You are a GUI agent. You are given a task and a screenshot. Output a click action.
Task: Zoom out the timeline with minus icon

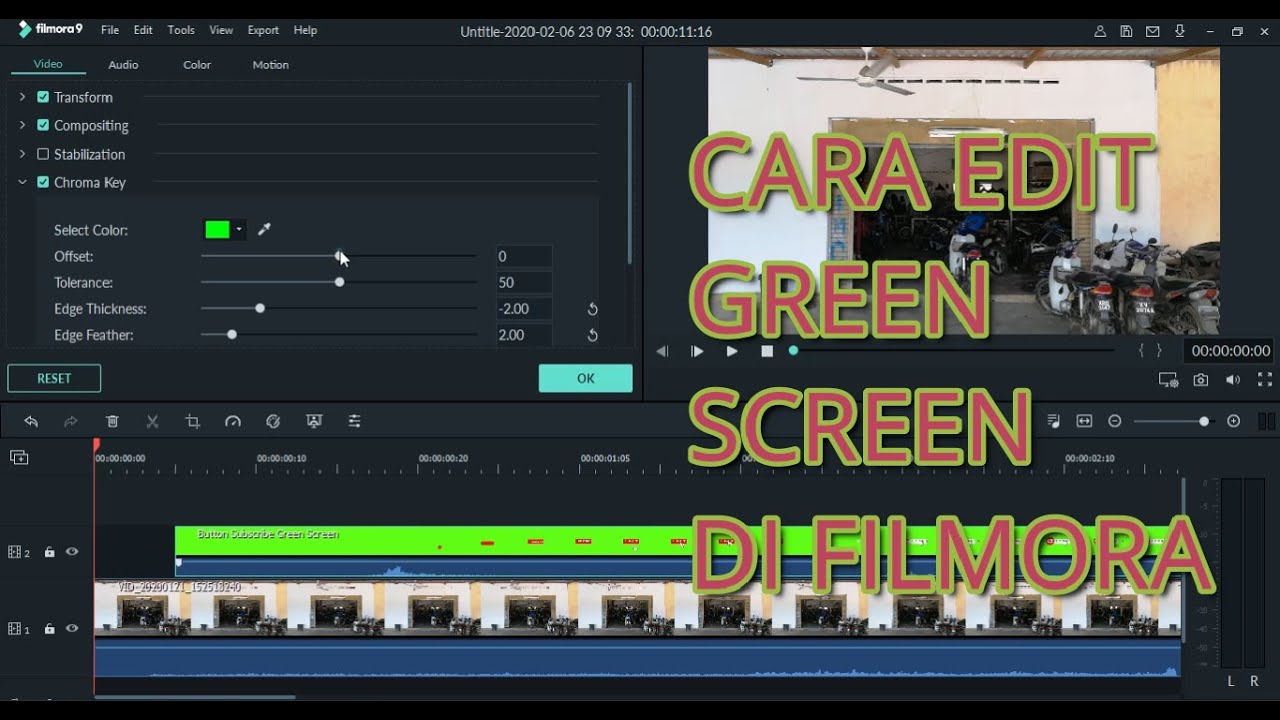pyautogui.click(x=1115, y=421)
